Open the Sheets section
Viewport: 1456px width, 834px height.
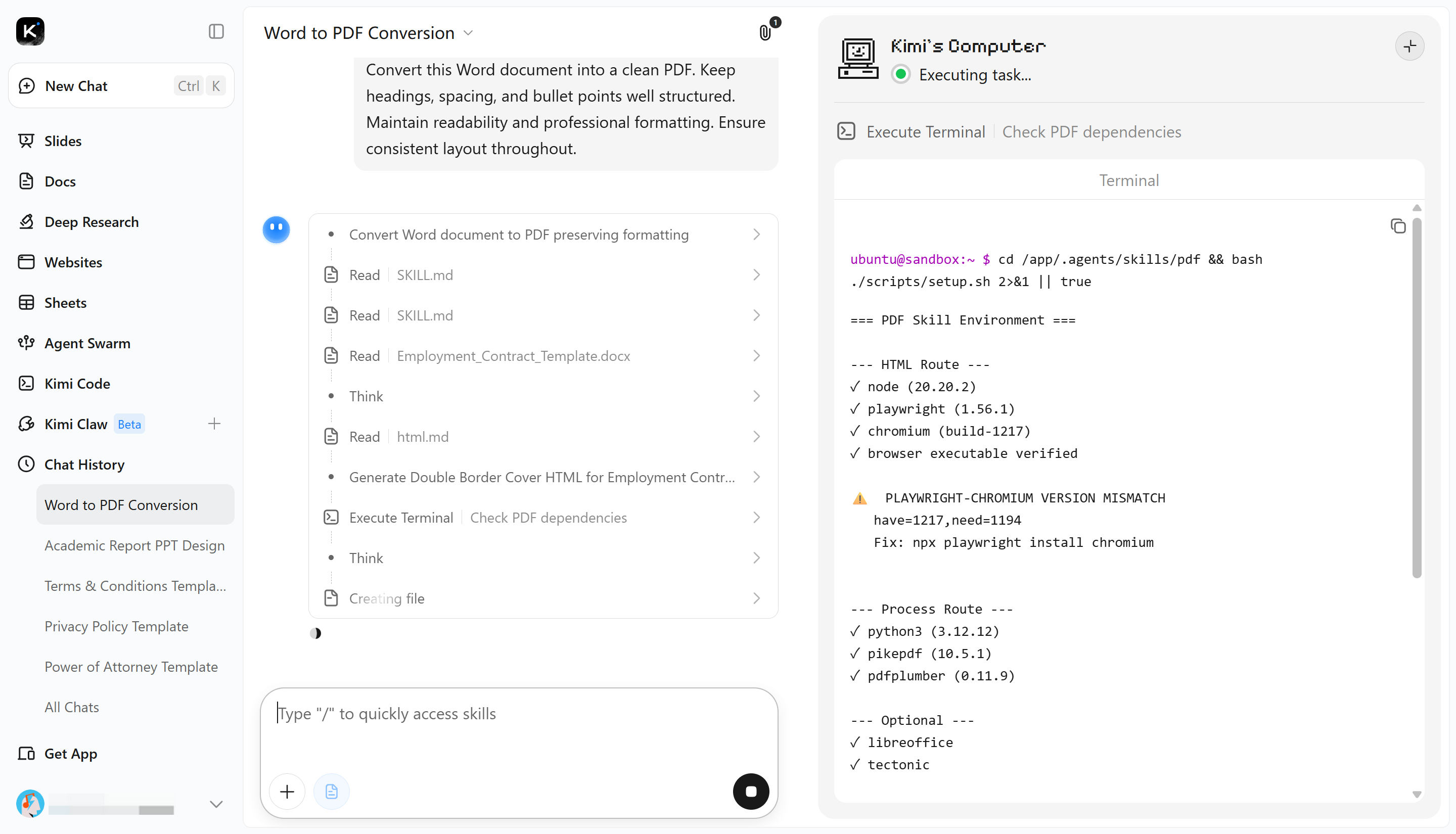(65, 302)
